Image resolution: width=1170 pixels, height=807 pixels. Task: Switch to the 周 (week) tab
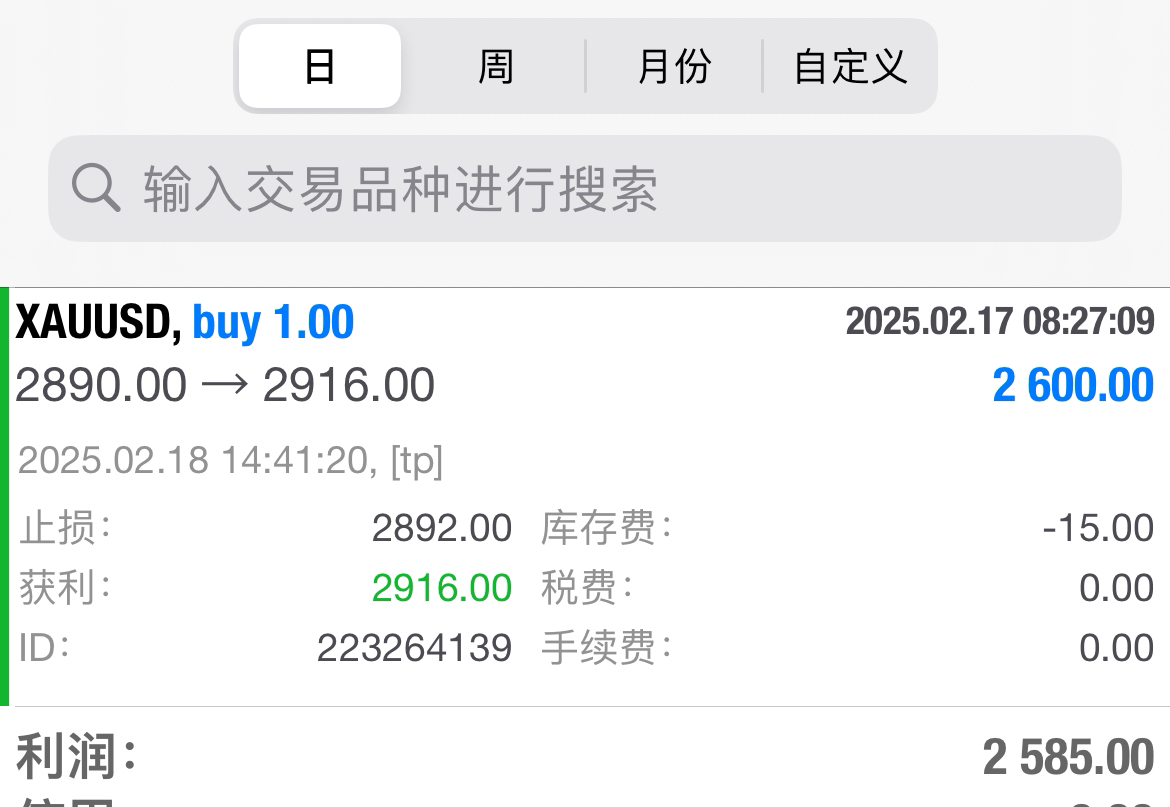tap(495, 67)
